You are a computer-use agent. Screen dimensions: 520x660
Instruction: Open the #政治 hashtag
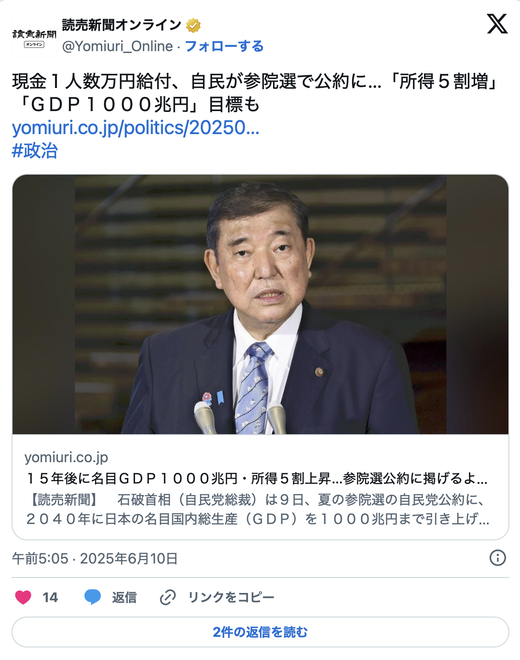pos(35,151)
